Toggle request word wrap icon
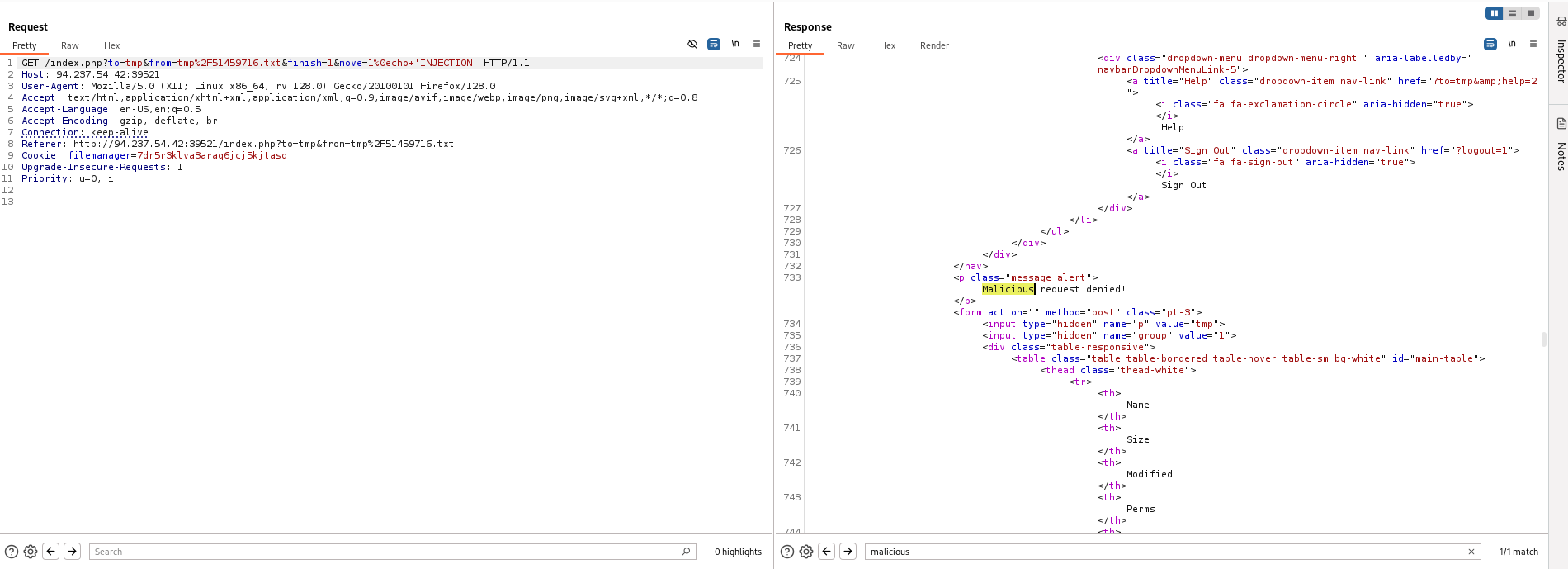Viewport: 1568px width, 569px height. tap(714, 44)
